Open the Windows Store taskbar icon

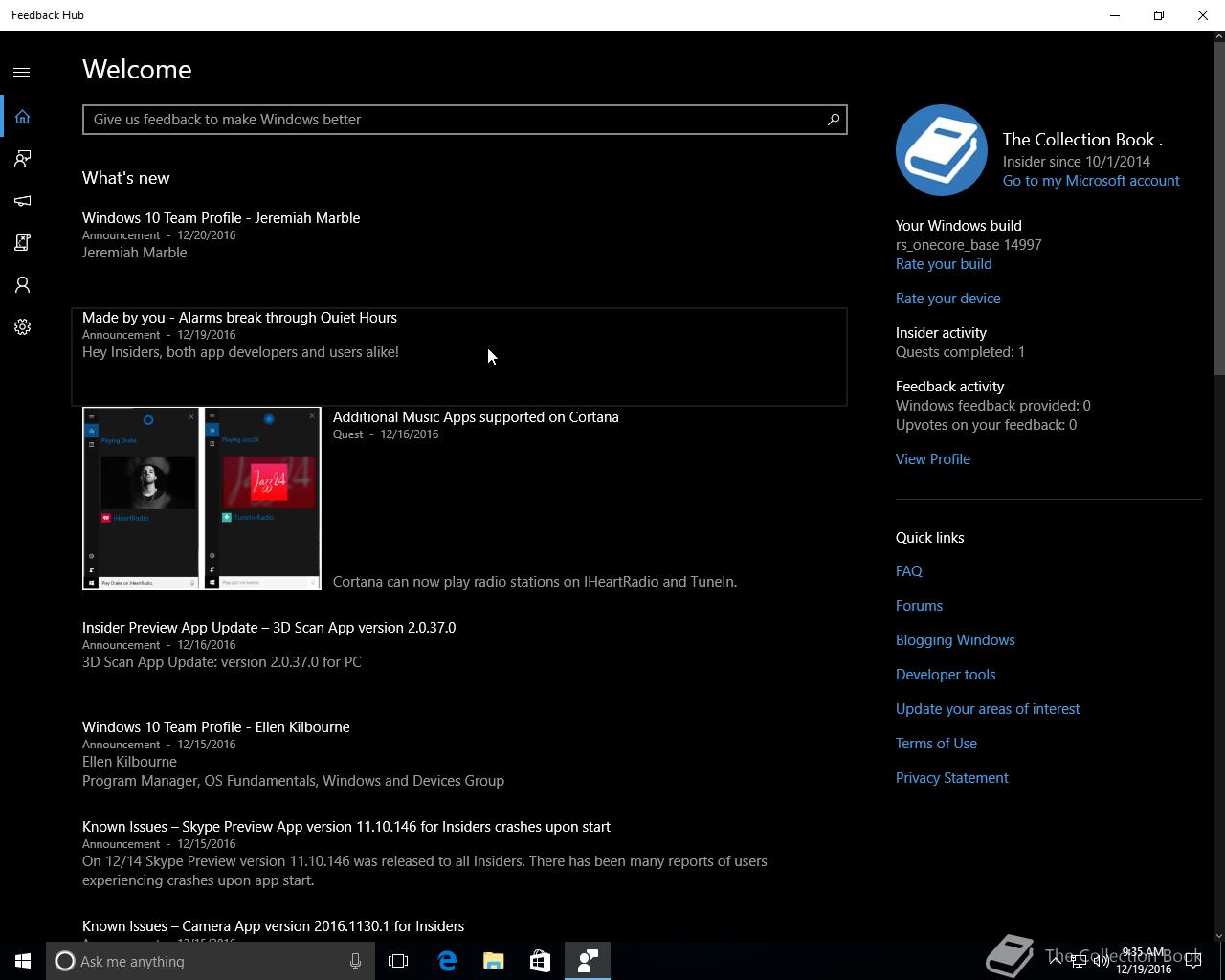click(x=541, y=961)
